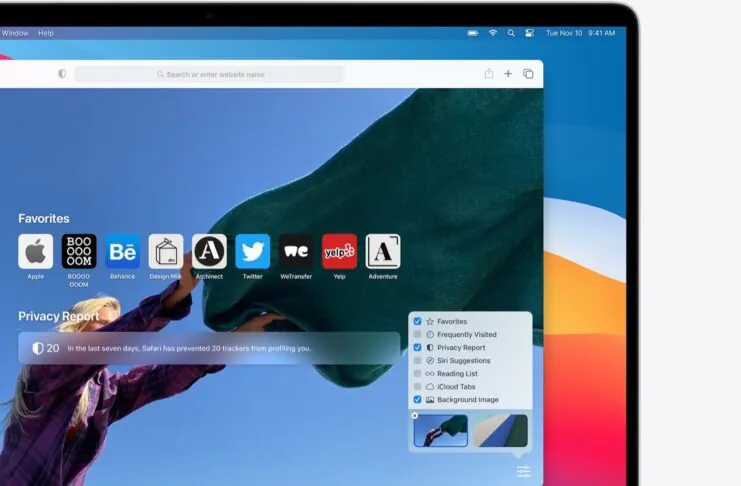The width and height of the screenshot is (741, 486).
Task: Open the Yelp favorite icon
Action: click(339, 252)
